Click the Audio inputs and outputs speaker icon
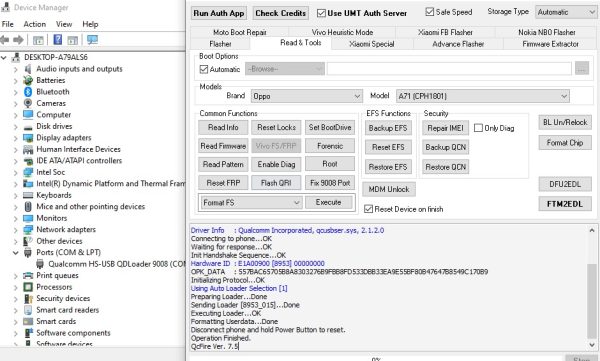 pyautogui.click(x=28, y=69)
